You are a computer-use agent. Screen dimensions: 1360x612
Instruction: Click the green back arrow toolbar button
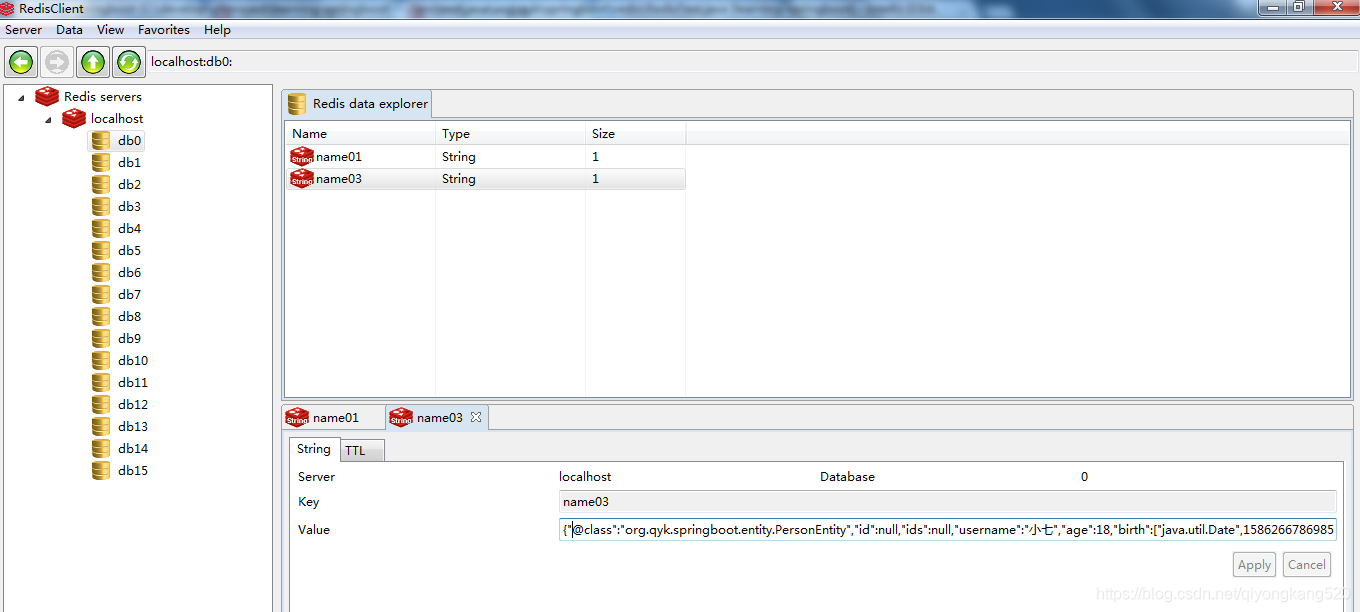click(21, 62)
